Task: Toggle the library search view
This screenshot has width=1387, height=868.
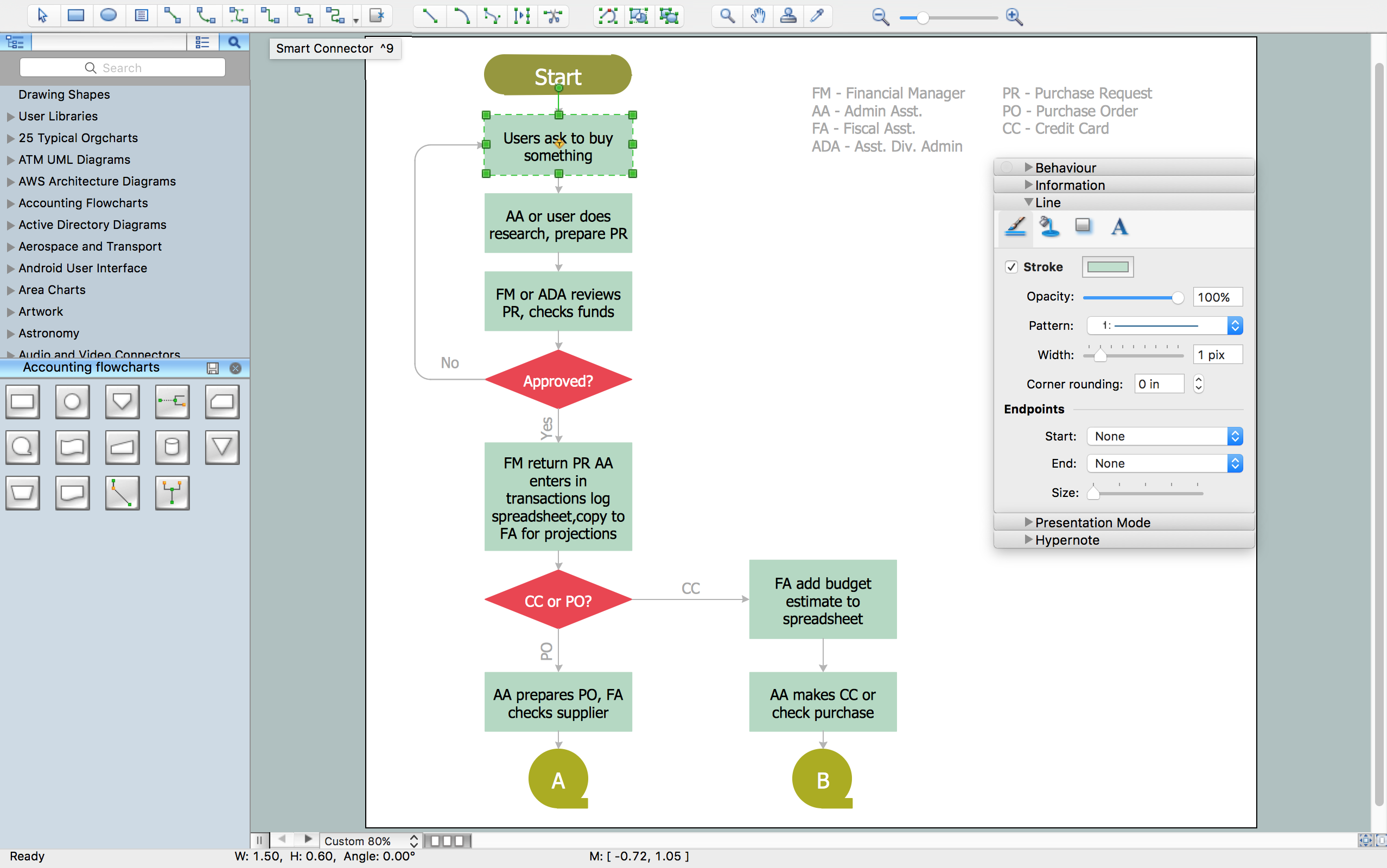Action: pyautogui.click(x=234, y=42)
